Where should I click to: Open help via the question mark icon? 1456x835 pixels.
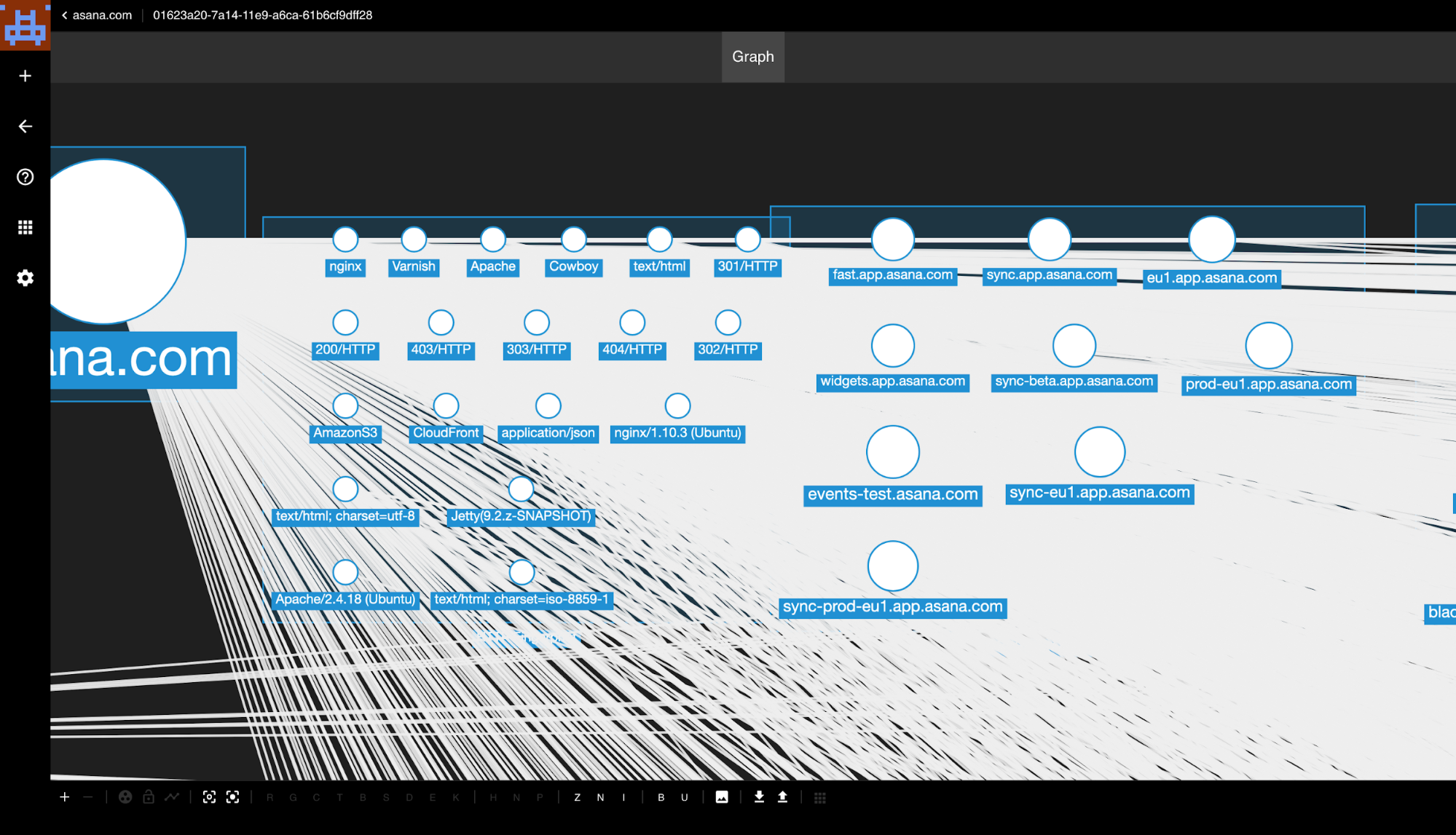click(x=25, y=177)
